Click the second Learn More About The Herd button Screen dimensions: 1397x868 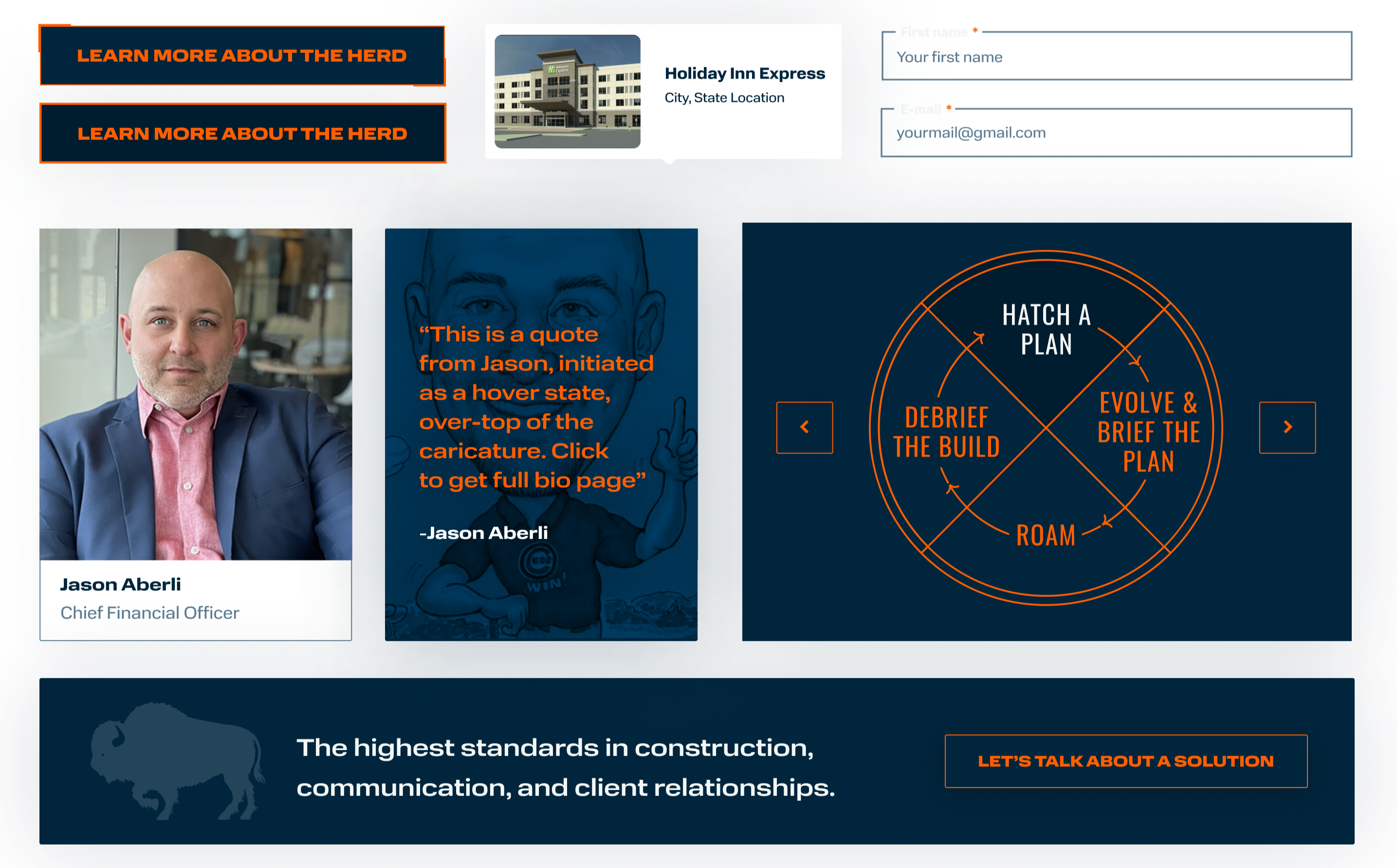coord(242,133)
